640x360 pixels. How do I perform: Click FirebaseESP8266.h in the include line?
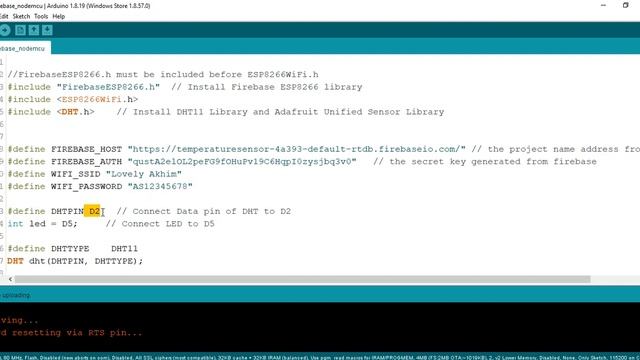tap(108, 87)
